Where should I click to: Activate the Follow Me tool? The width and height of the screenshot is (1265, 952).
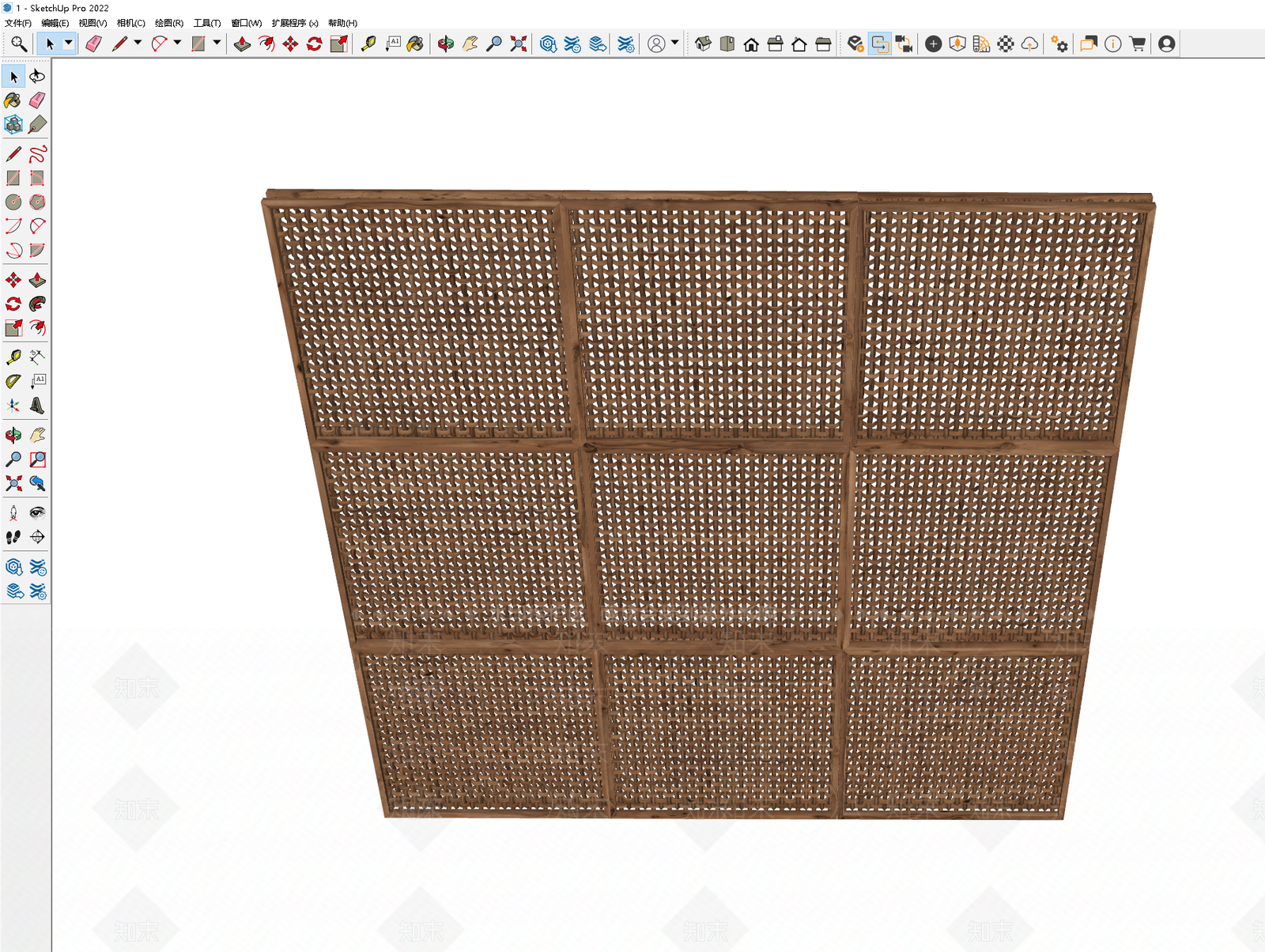point(37,304)
